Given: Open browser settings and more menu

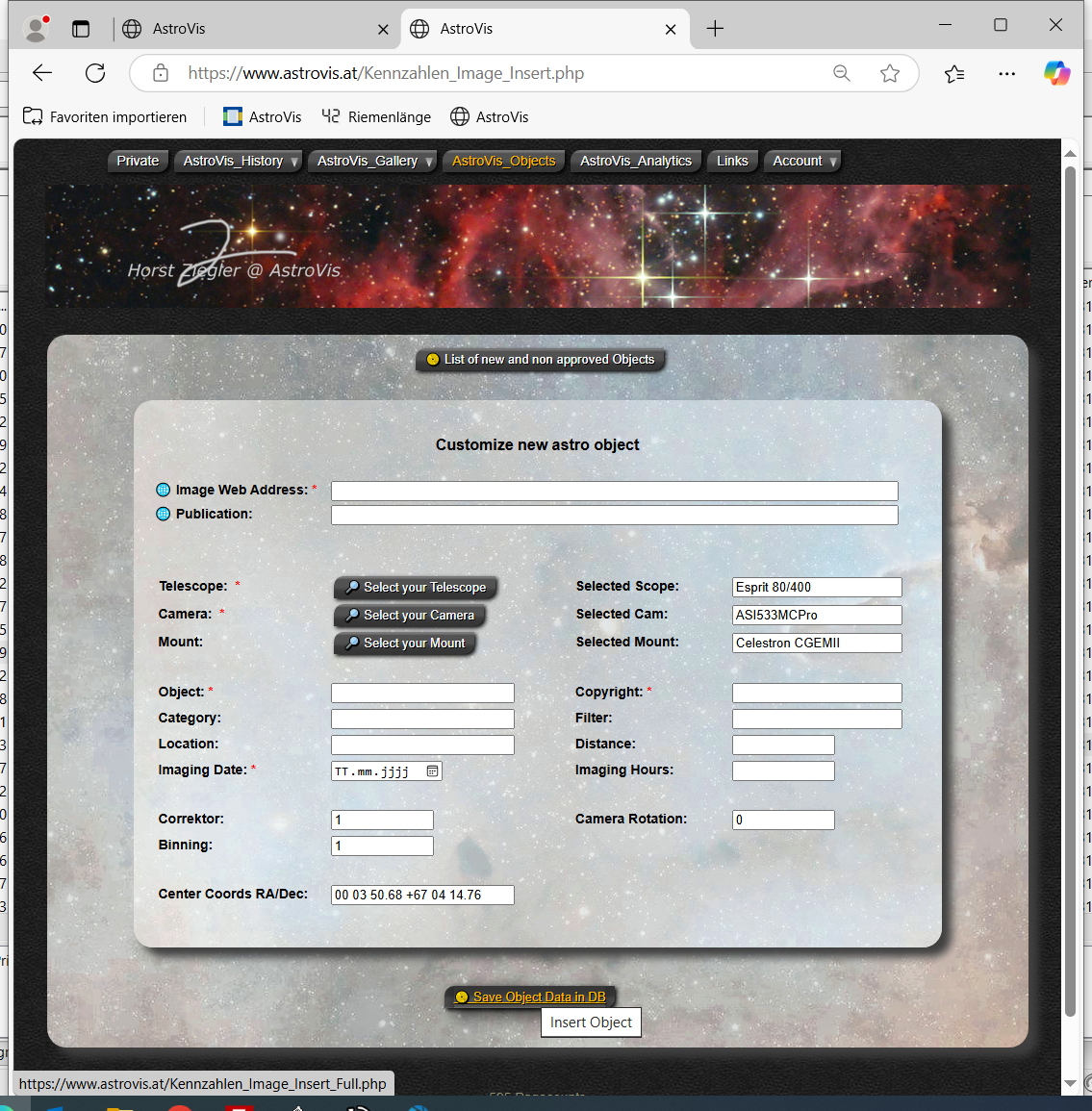Looking at the screenshot, I should [1006, 73].
